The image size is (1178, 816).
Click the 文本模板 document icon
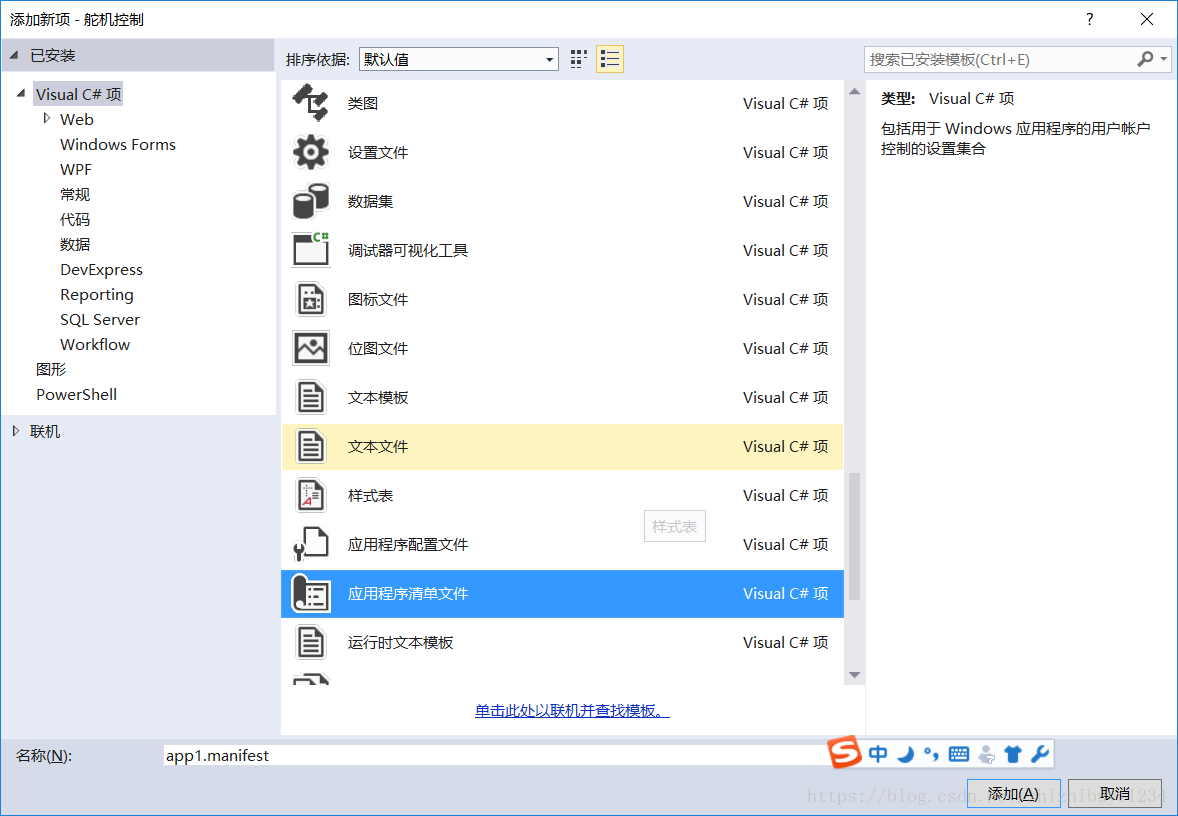(310, 397)
